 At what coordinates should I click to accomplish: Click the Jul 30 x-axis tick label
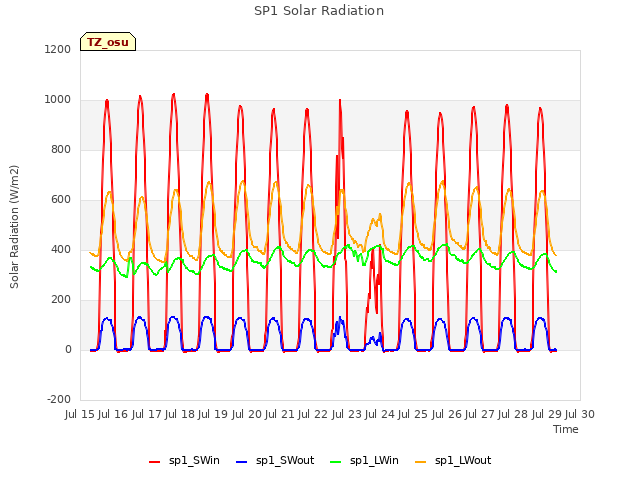pyautogui.click(x=580, y=414)
